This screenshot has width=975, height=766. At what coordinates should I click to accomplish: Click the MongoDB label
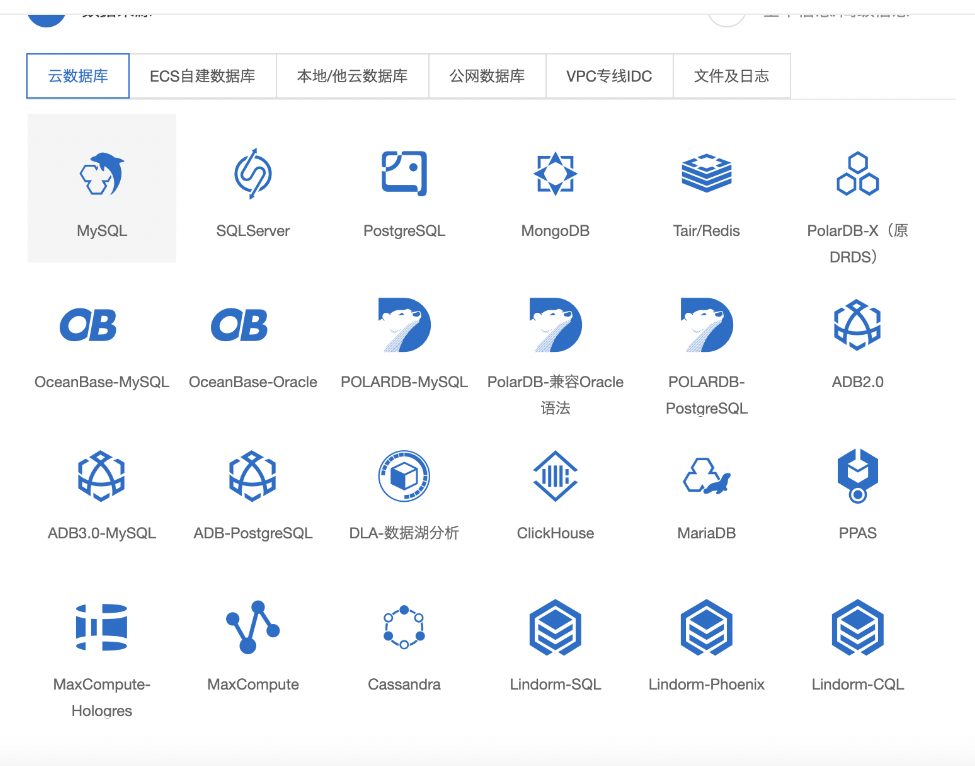pyautogui.click(x=555, y=231)
